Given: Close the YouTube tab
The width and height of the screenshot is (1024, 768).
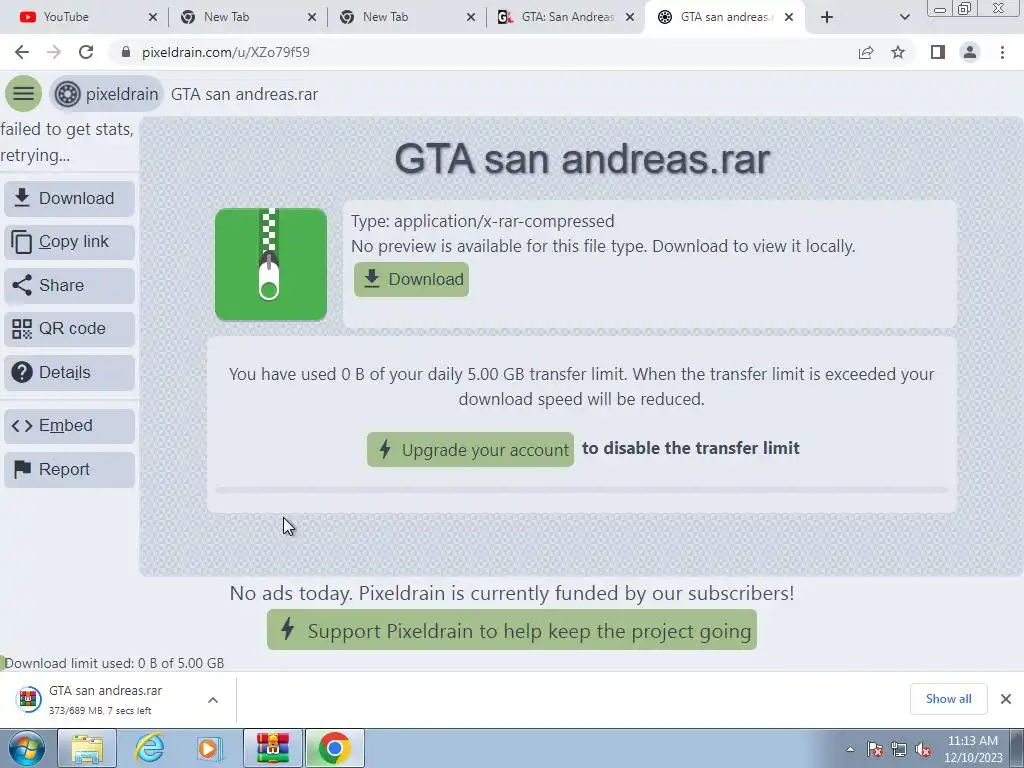Looking at the screenshot, I should 153,17.
